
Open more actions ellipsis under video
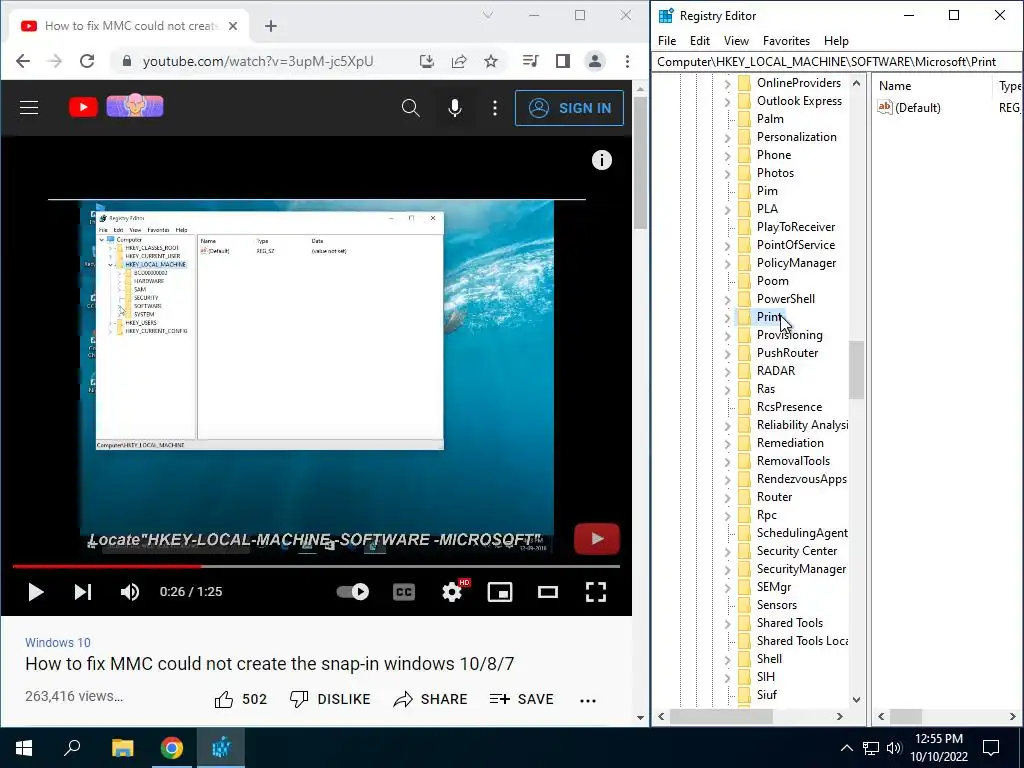588,700
